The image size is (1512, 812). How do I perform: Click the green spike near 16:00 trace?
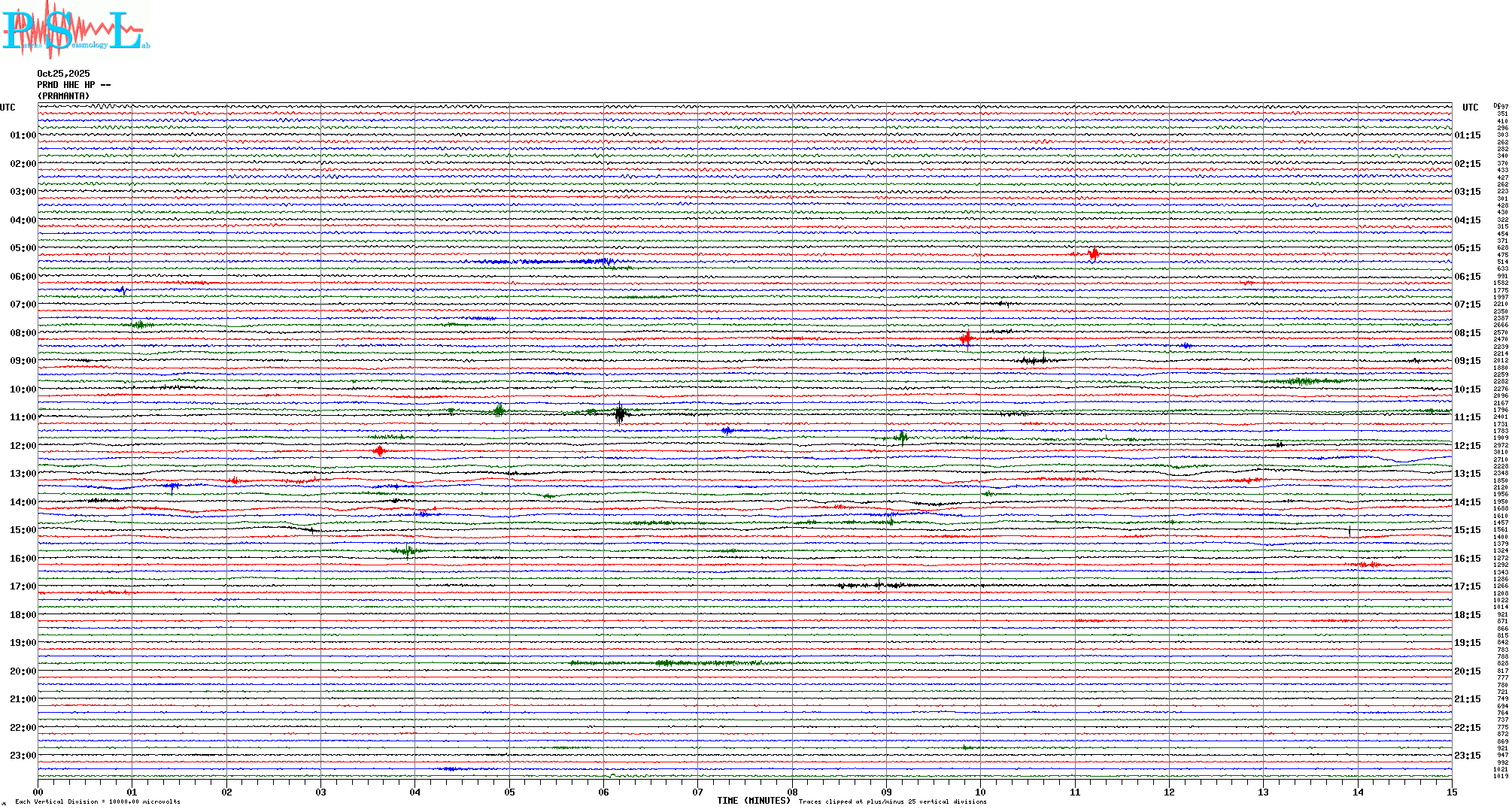click(407, 551)
